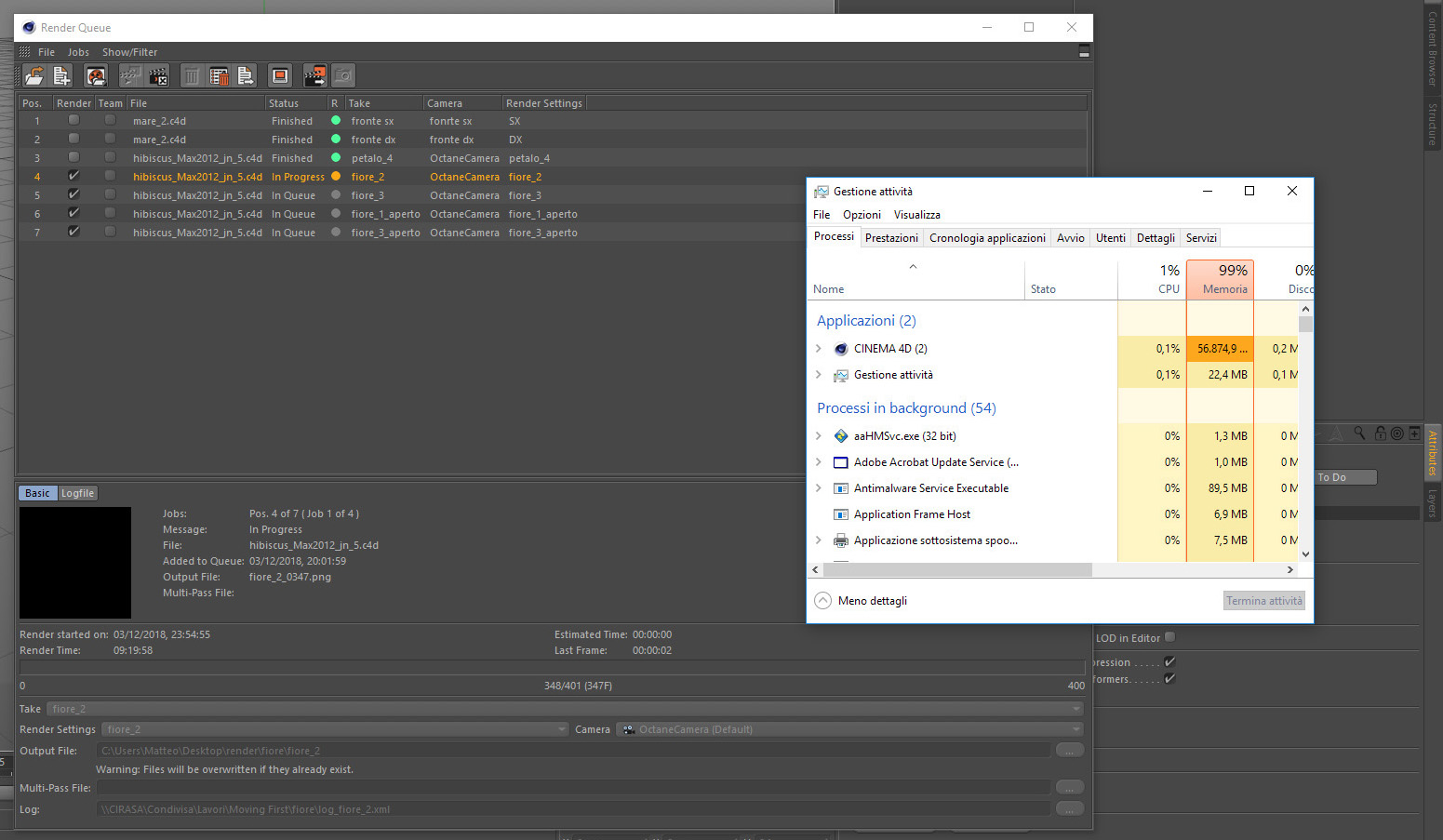Viewport: 1443px width, 840px height.
Task: Click the document with arrow export icon
Action: pyautogui.click(x=246, y=76)
